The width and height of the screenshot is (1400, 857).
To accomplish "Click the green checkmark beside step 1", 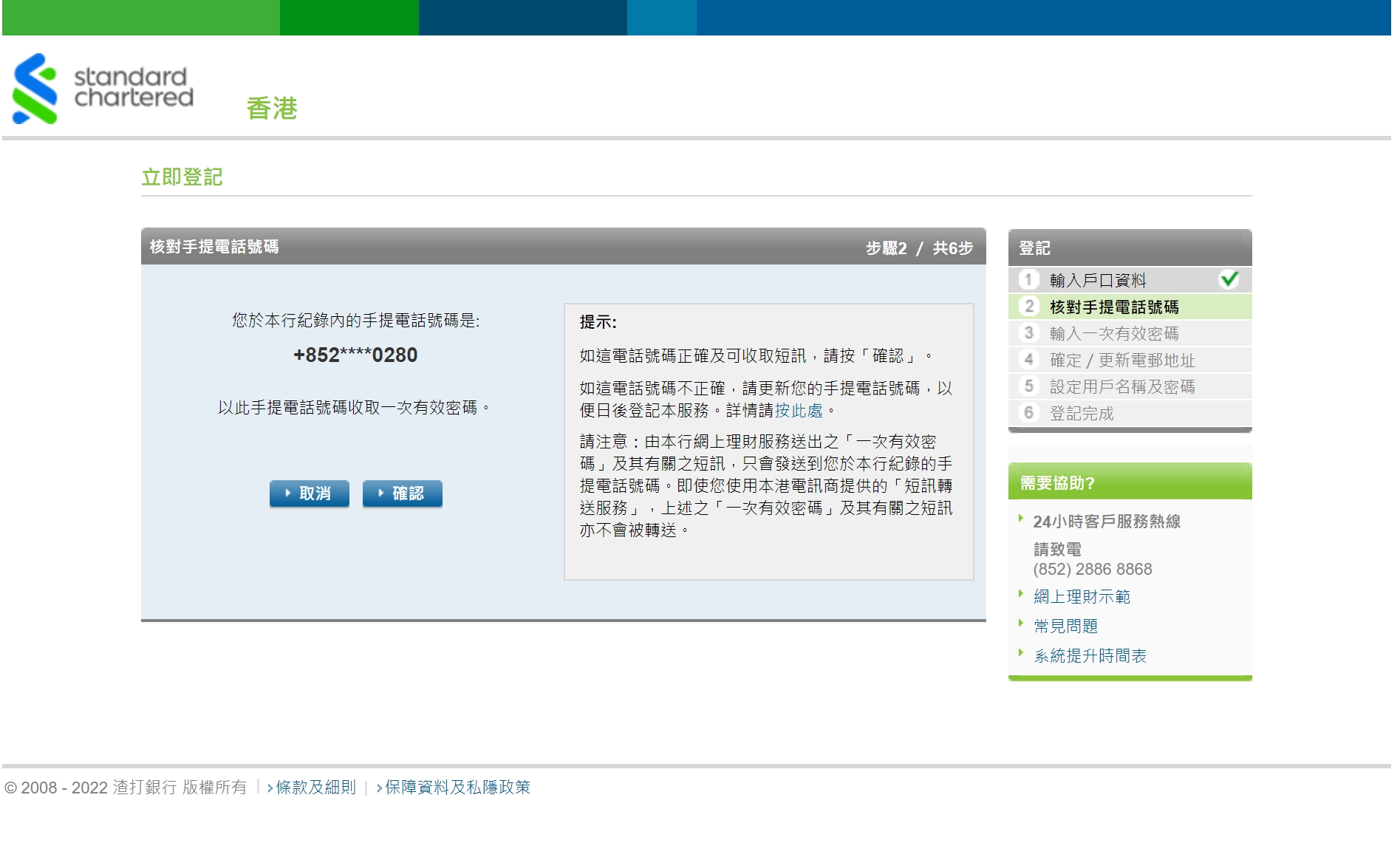I will pos(1229,279).
